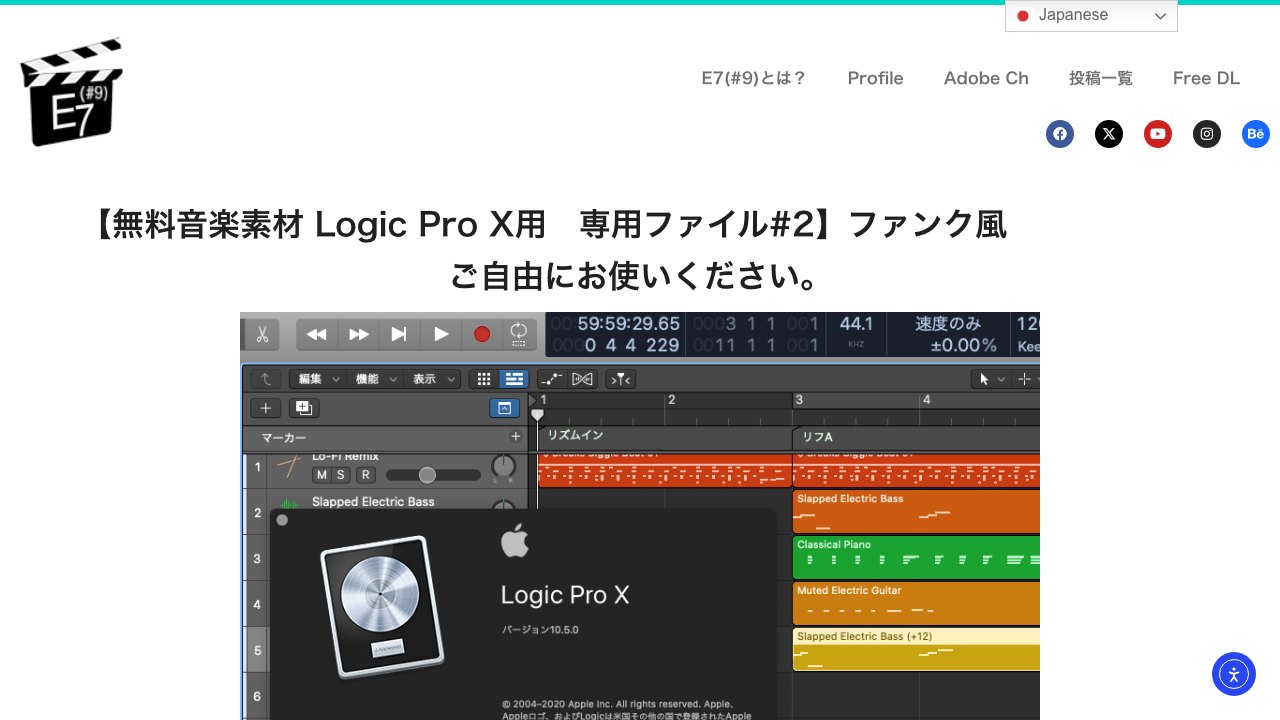Solo the Lo-Fi Remix track (S)
The image size is (1280, 720).
341,475
